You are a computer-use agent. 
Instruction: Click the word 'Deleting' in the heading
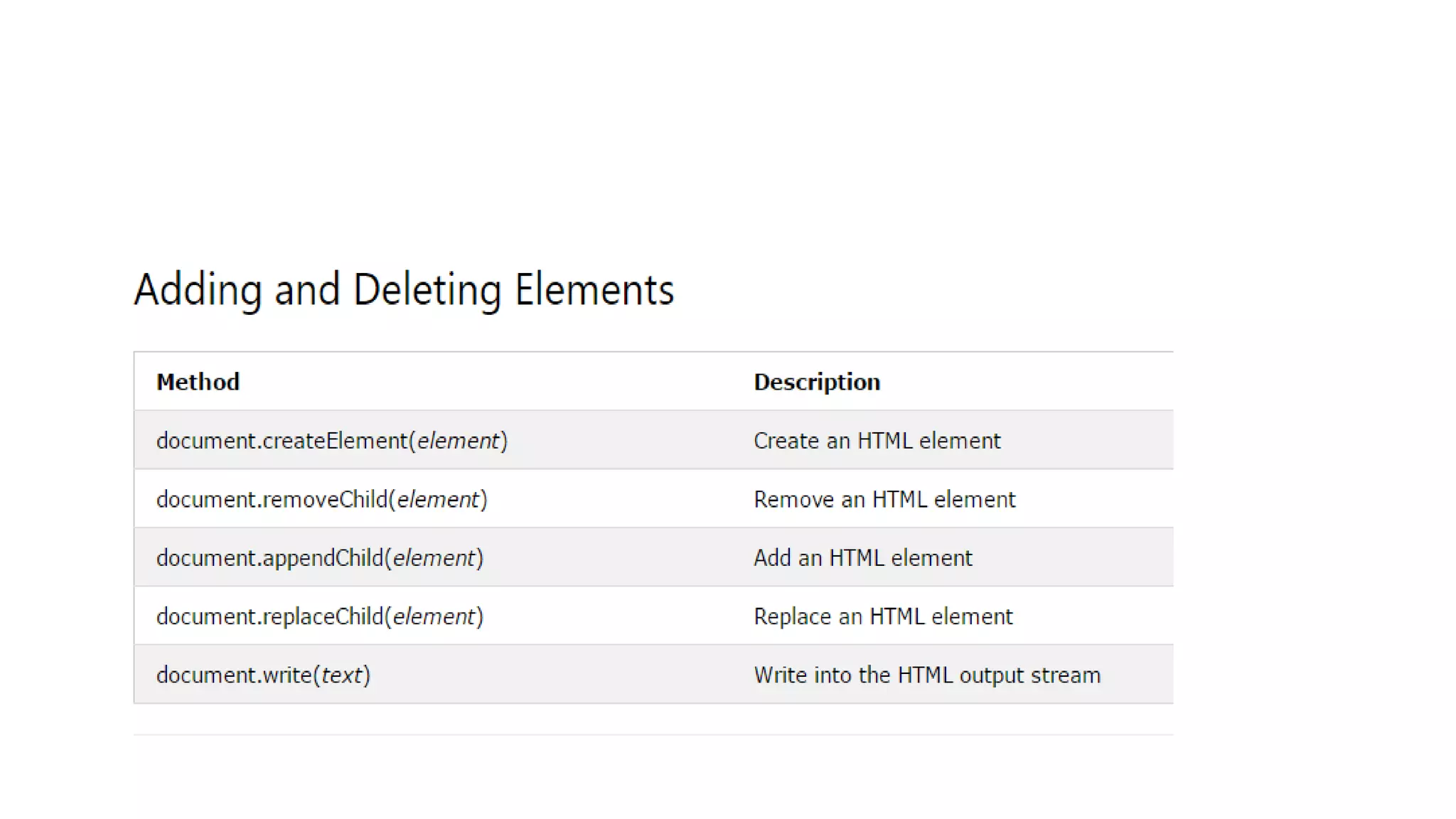pyautogui.click(x=427, y=290)
